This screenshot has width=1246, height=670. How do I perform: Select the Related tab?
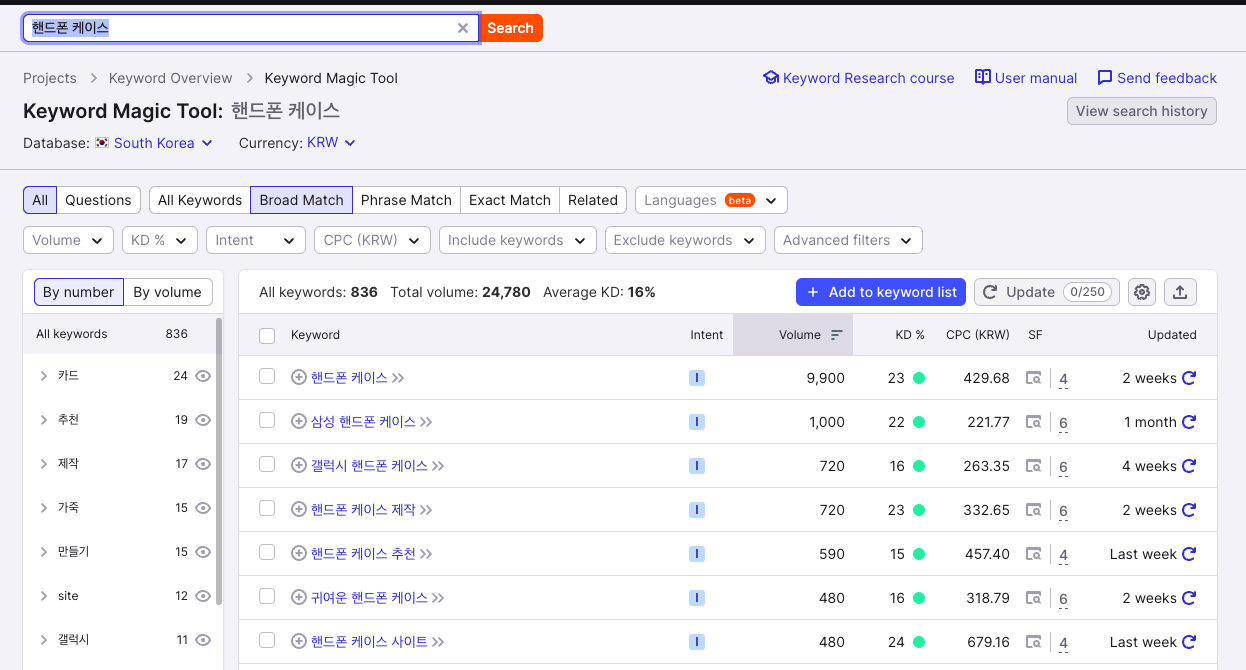(593, 200)
